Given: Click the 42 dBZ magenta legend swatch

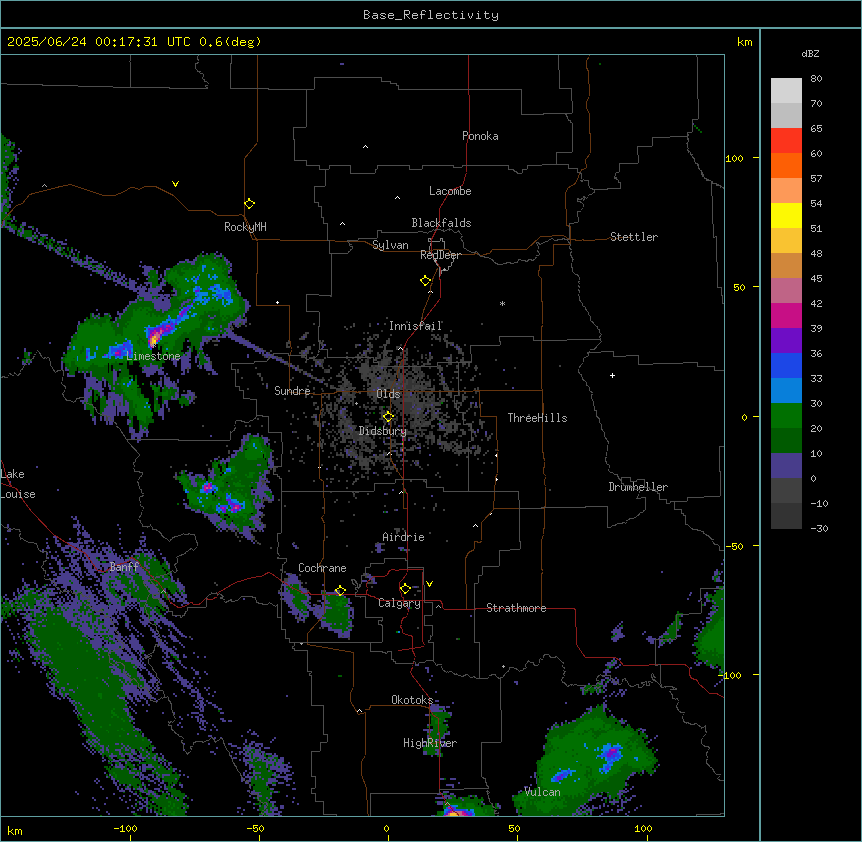Looking at the screenshot, I should click(x=786, y=315).
